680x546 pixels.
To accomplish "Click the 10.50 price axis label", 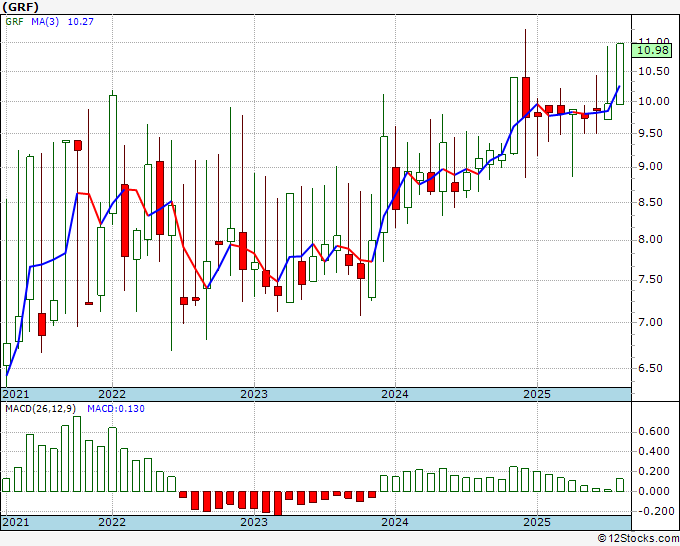I will point(654,71).
